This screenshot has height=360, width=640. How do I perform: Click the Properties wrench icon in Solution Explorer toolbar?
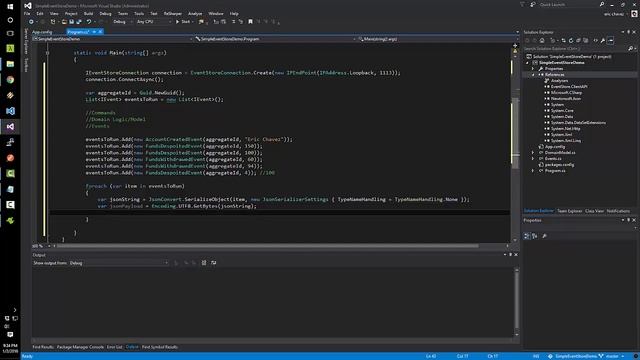603,40
